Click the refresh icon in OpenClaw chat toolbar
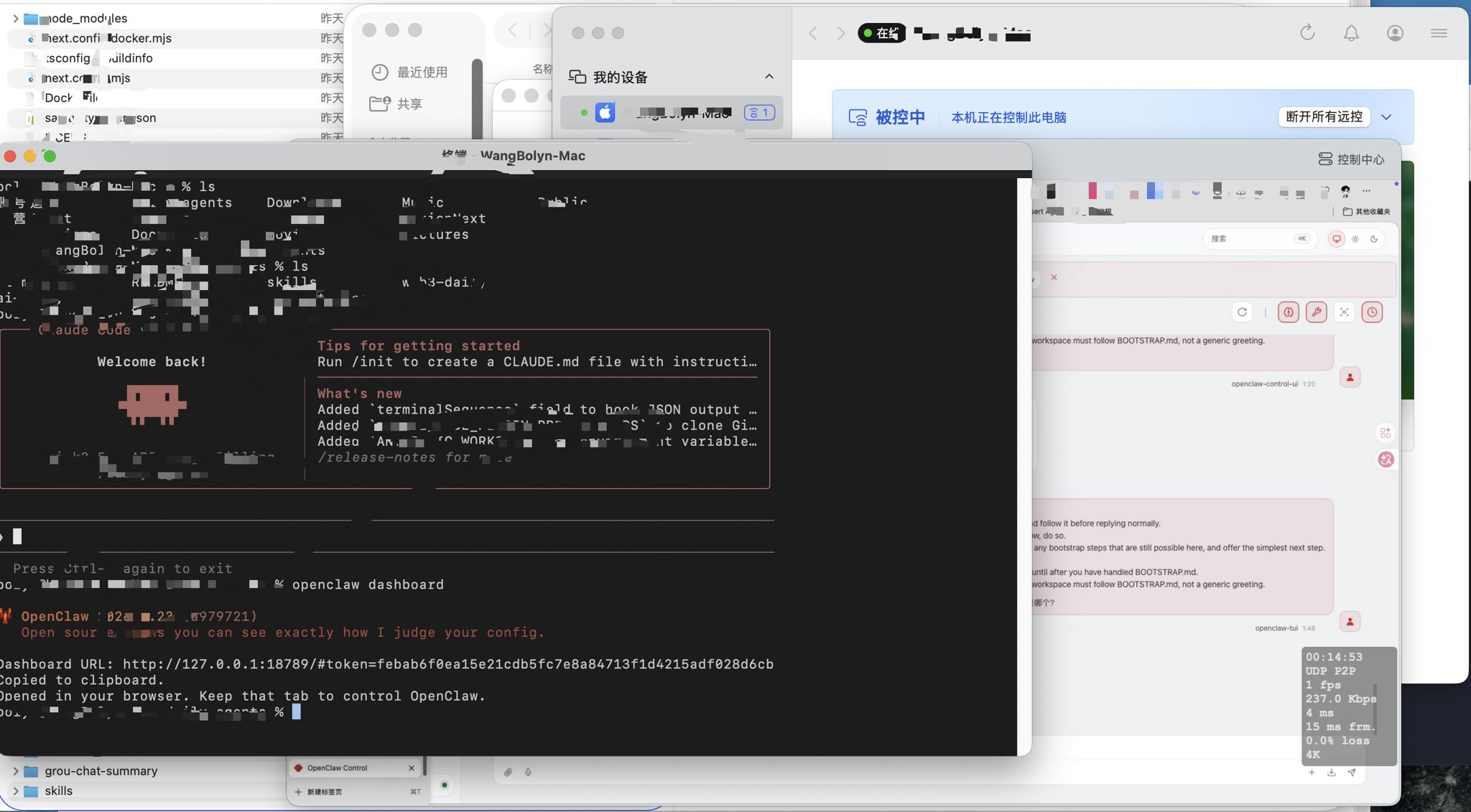Viewport: 1471px width, 812px height. click(1242, 312)
